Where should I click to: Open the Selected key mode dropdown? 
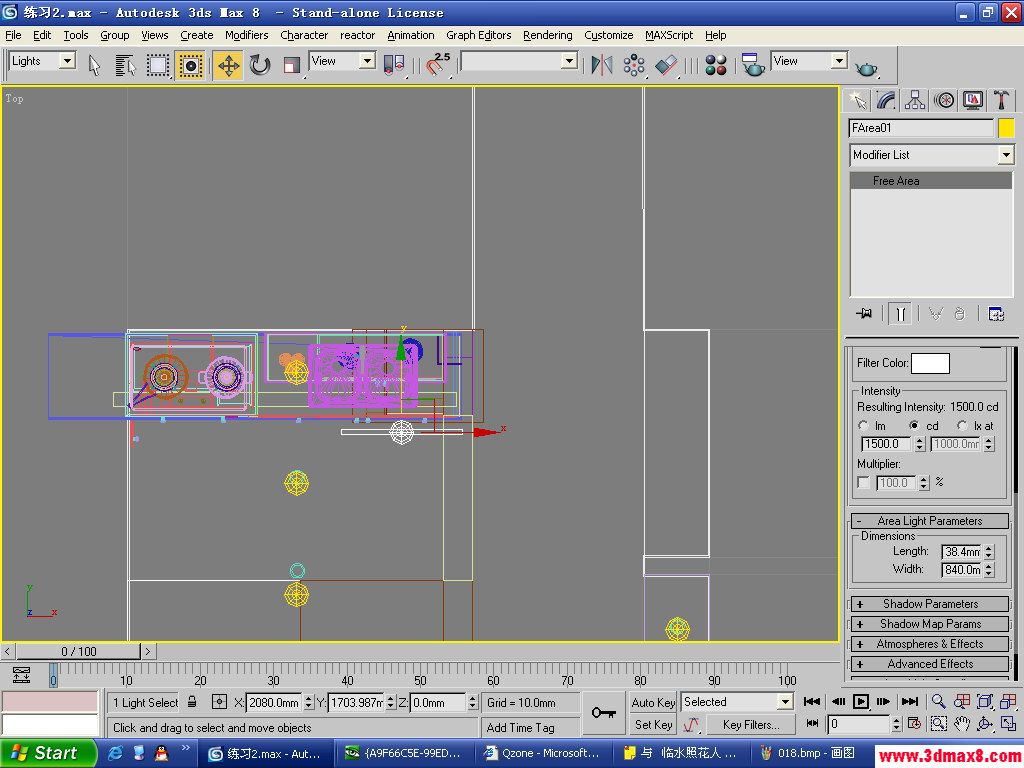[784, 702]
